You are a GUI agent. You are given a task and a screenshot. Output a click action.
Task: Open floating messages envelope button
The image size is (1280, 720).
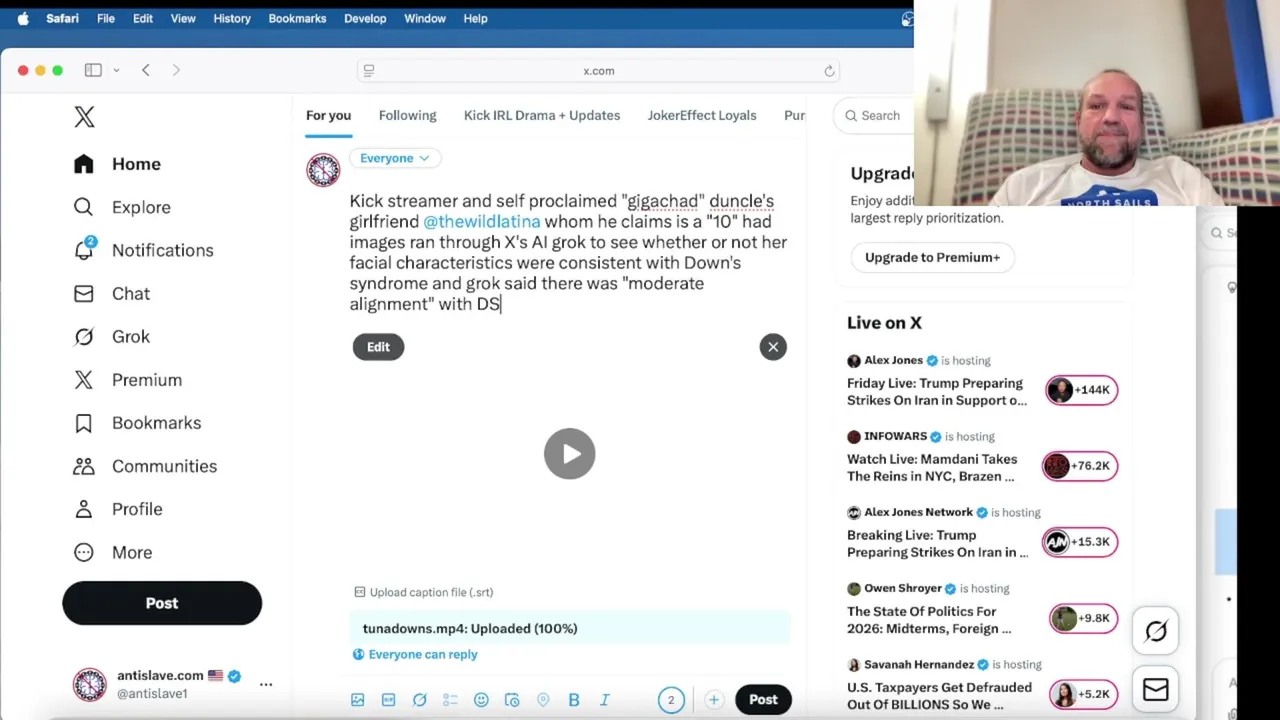pyautogui.click(x=1156, y=690)
